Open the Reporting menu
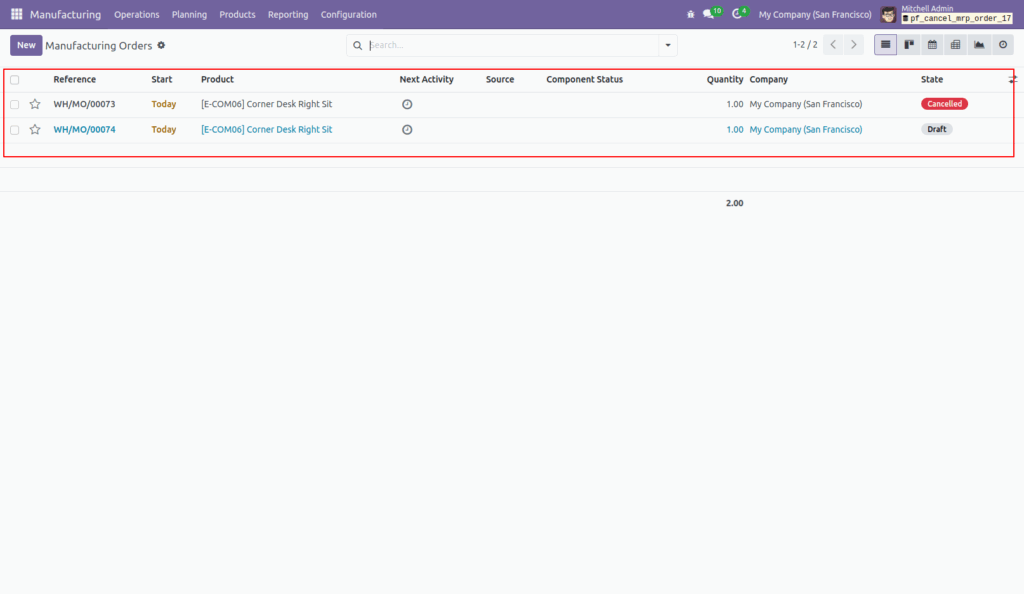 click(x=288, y=14)
